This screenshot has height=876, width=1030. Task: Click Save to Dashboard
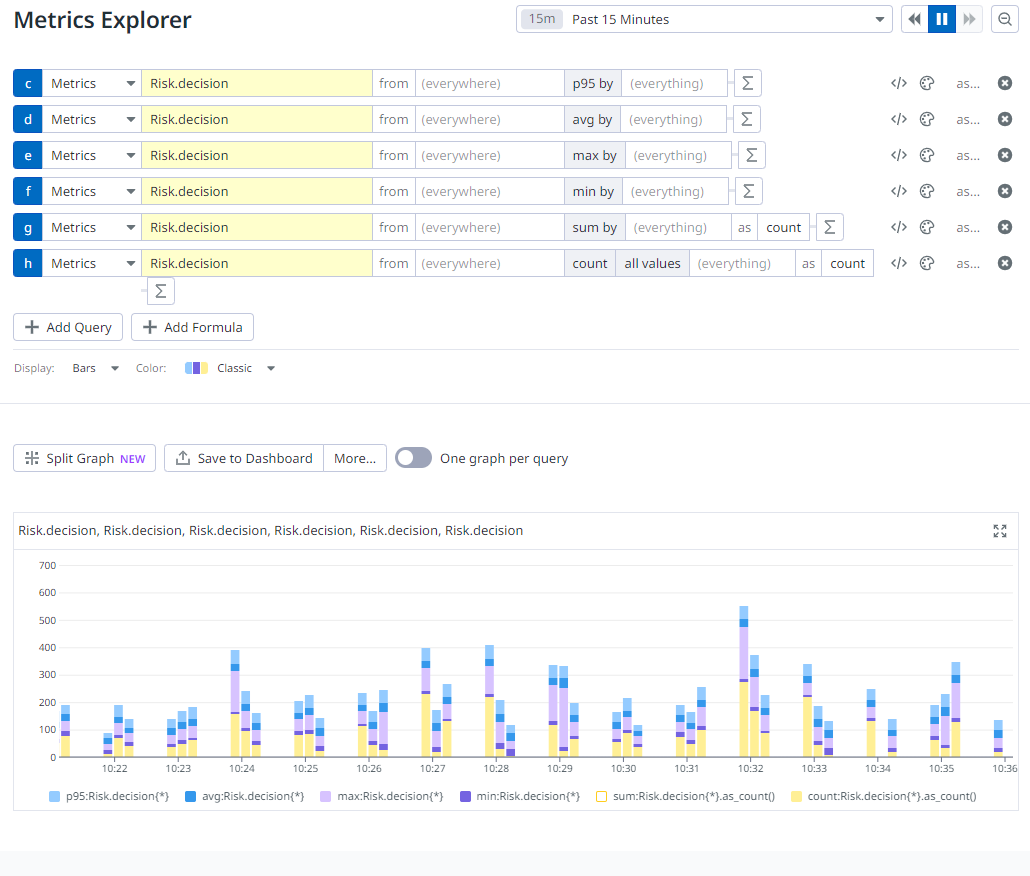point(244,458)
